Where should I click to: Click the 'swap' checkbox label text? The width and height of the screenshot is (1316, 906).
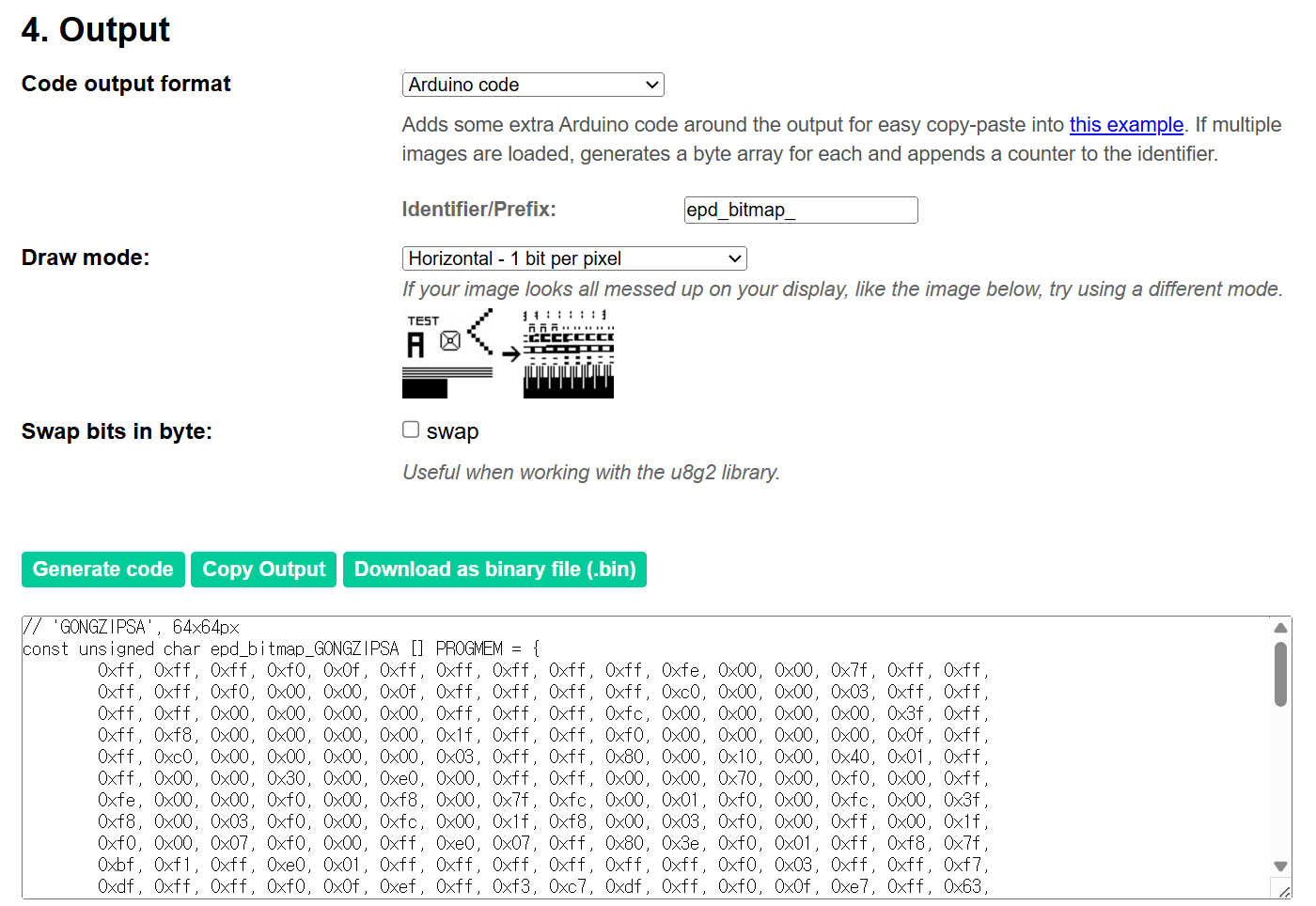click(x=452, y=431)
